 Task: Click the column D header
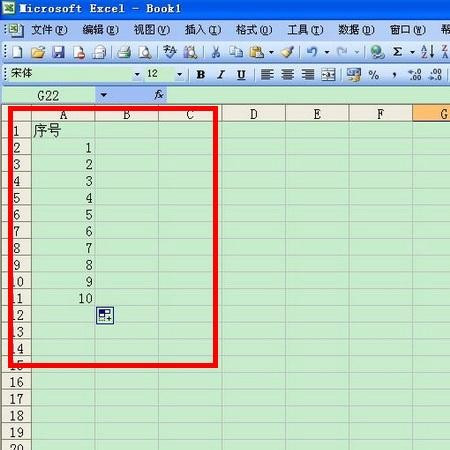[x=254, y=114]
